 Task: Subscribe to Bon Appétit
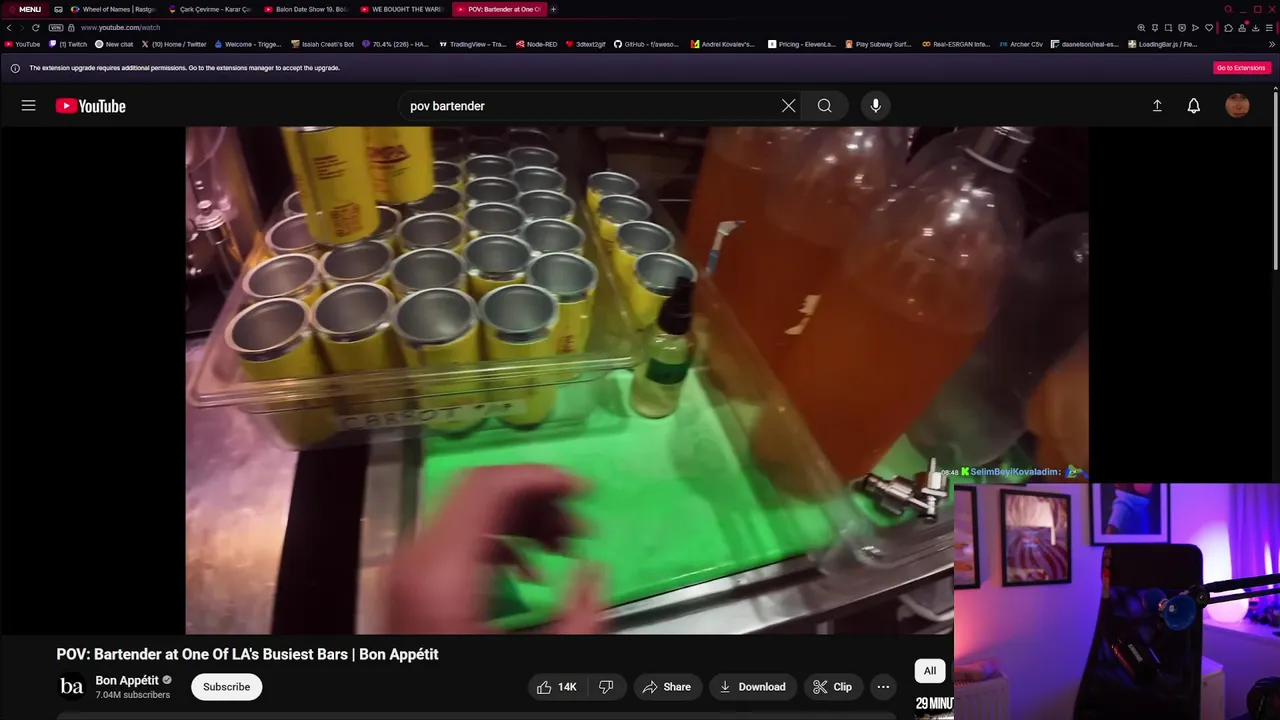point(226,687)
